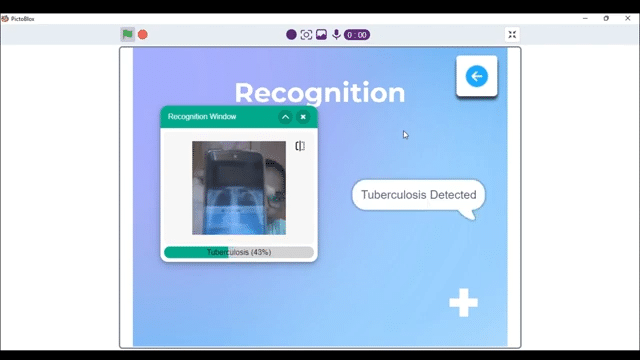Close the Recognition Window panel
The image size is (640, 360).
point(303,117)
